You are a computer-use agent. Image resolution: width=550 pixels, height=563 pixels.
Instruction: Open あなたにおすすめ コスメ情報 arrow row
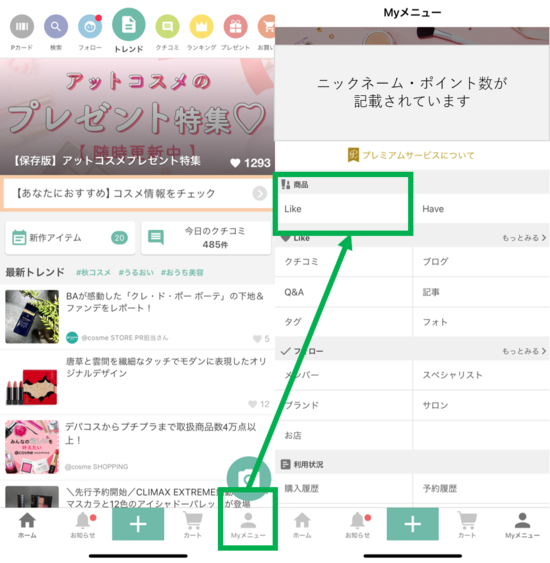pos(138,194)
